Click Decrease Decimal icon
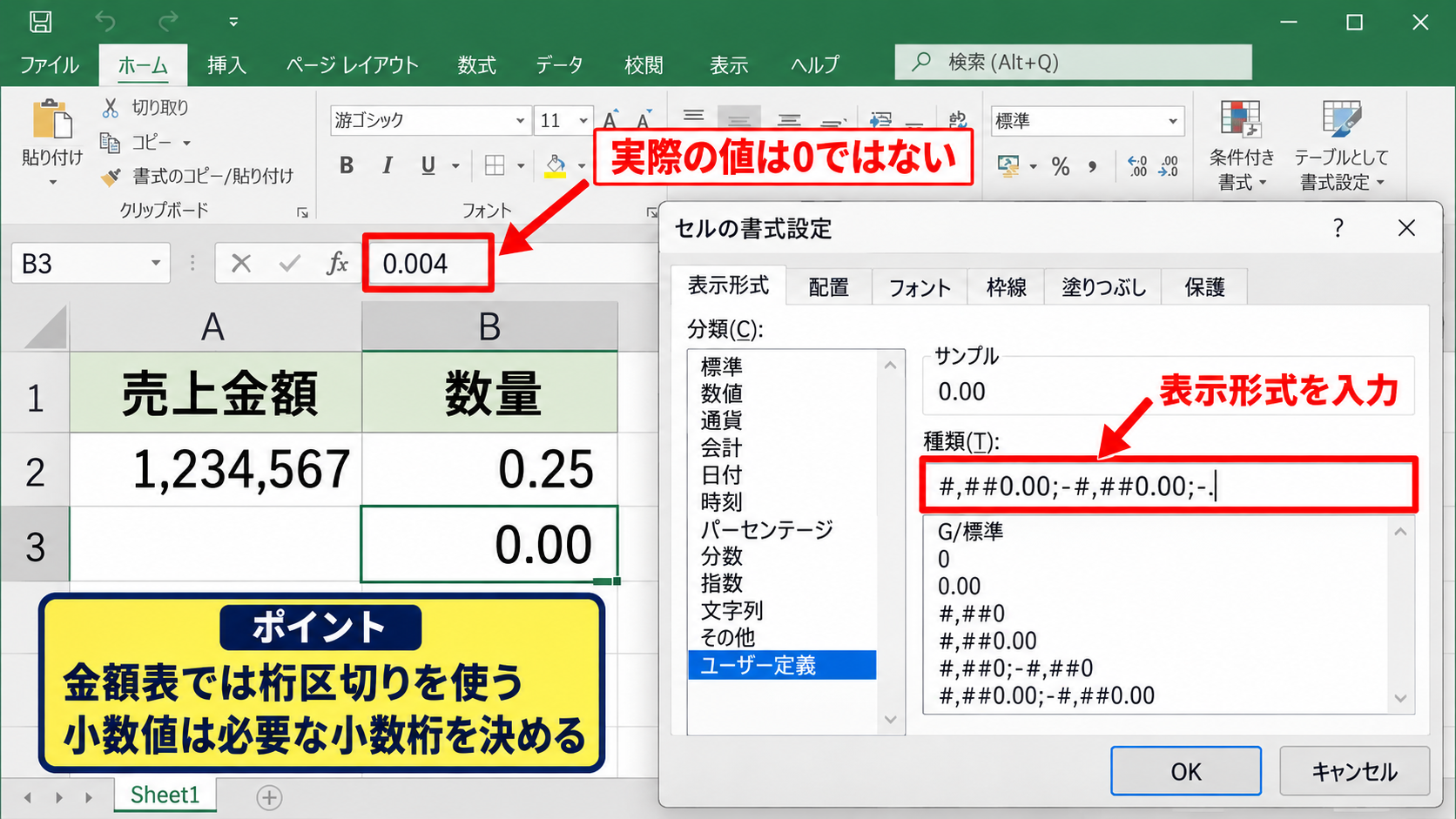 click(x=1169, y=166)
